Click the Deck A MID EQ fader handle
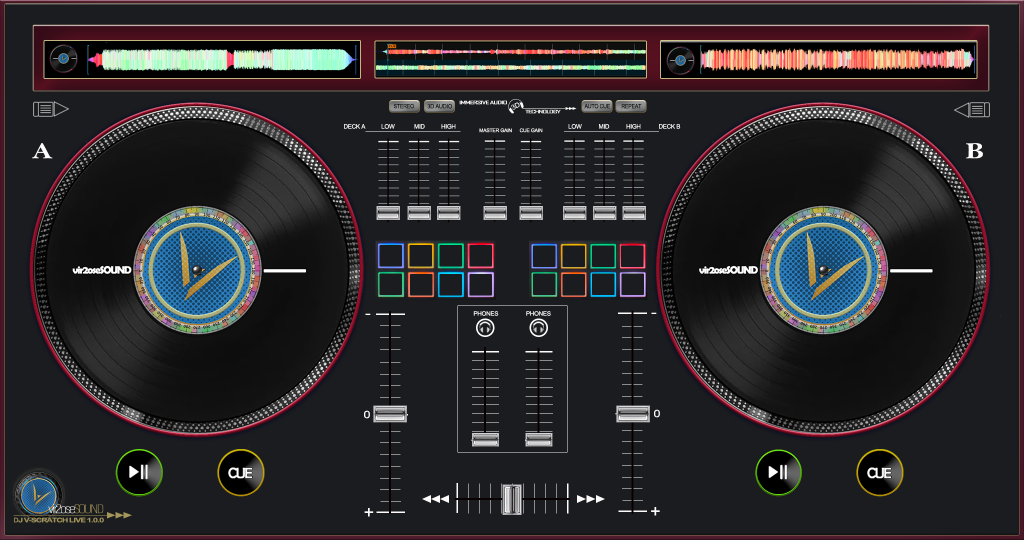The image size is (1024, 540). point(419,212)
